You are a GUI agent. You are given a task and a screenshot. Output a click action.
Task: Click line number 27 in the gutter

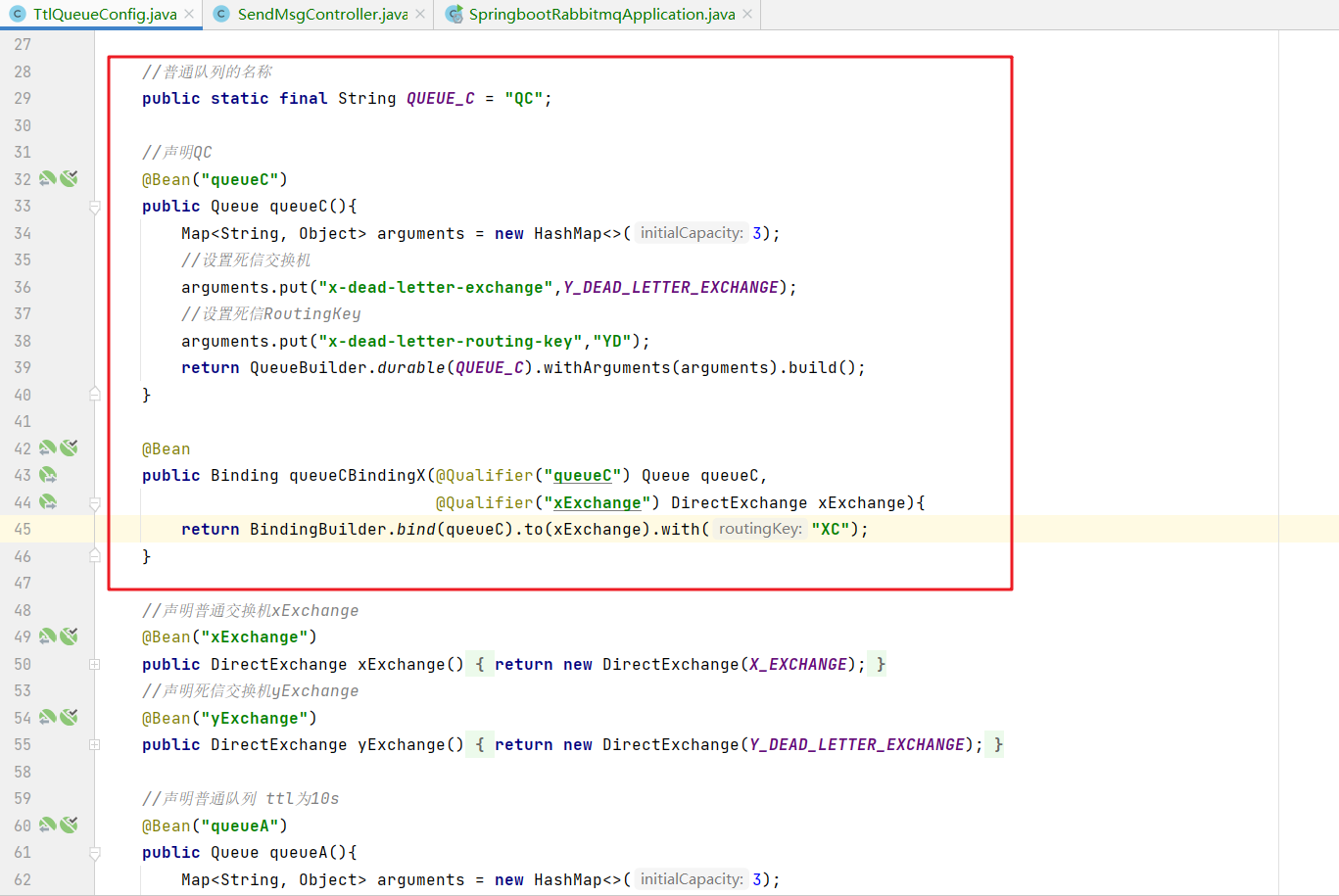23,44
